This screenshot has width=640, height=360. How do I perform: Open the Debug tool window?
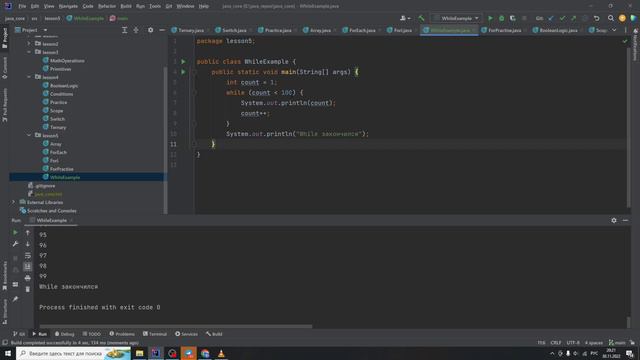pyautogui.click(x=64, y=334)
